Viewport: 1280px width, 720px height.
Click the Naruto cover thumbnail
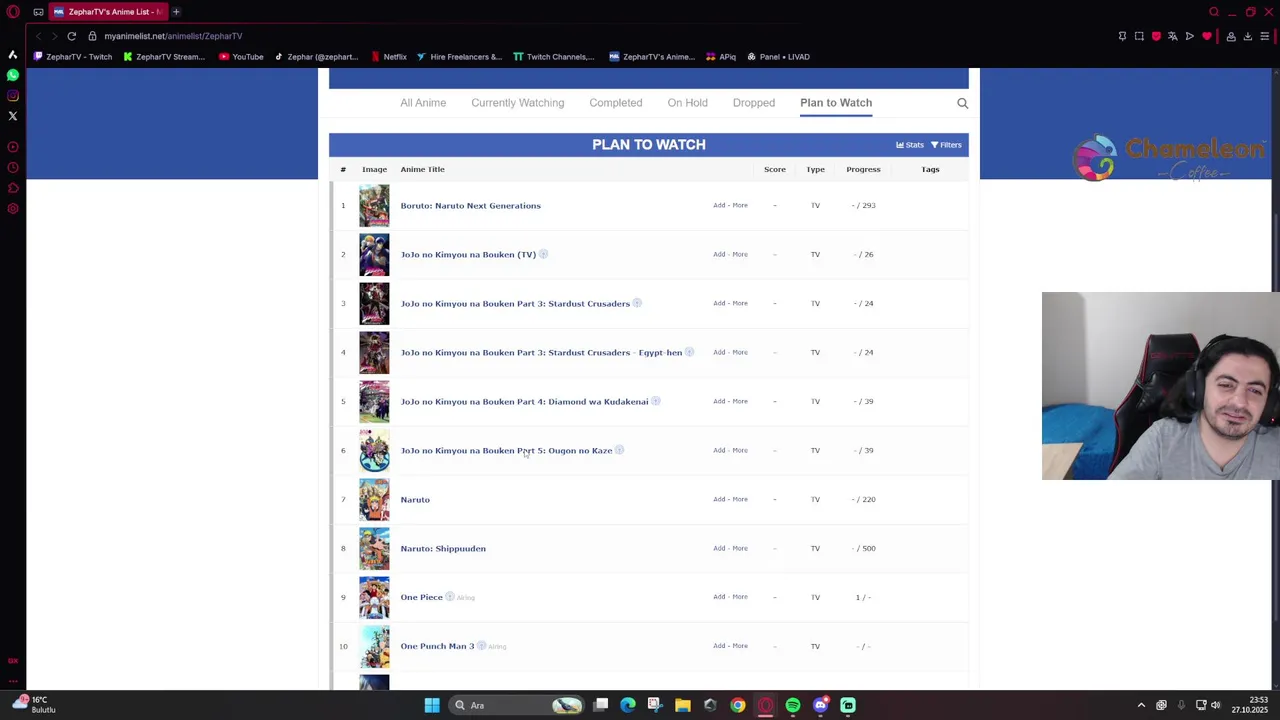tap(374, 499)
